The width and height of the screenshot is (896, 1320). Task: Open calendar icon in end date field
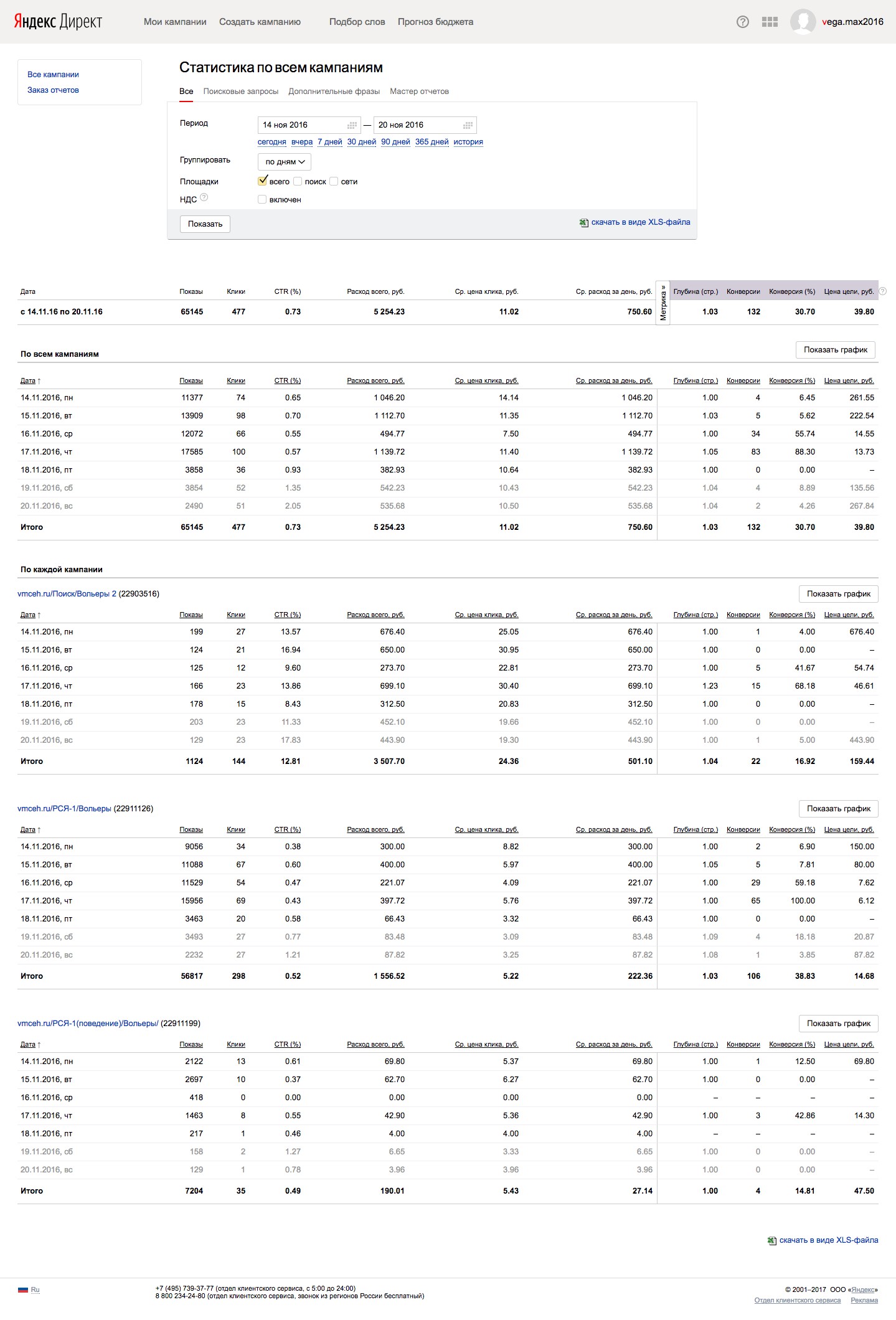coord(468,125)
